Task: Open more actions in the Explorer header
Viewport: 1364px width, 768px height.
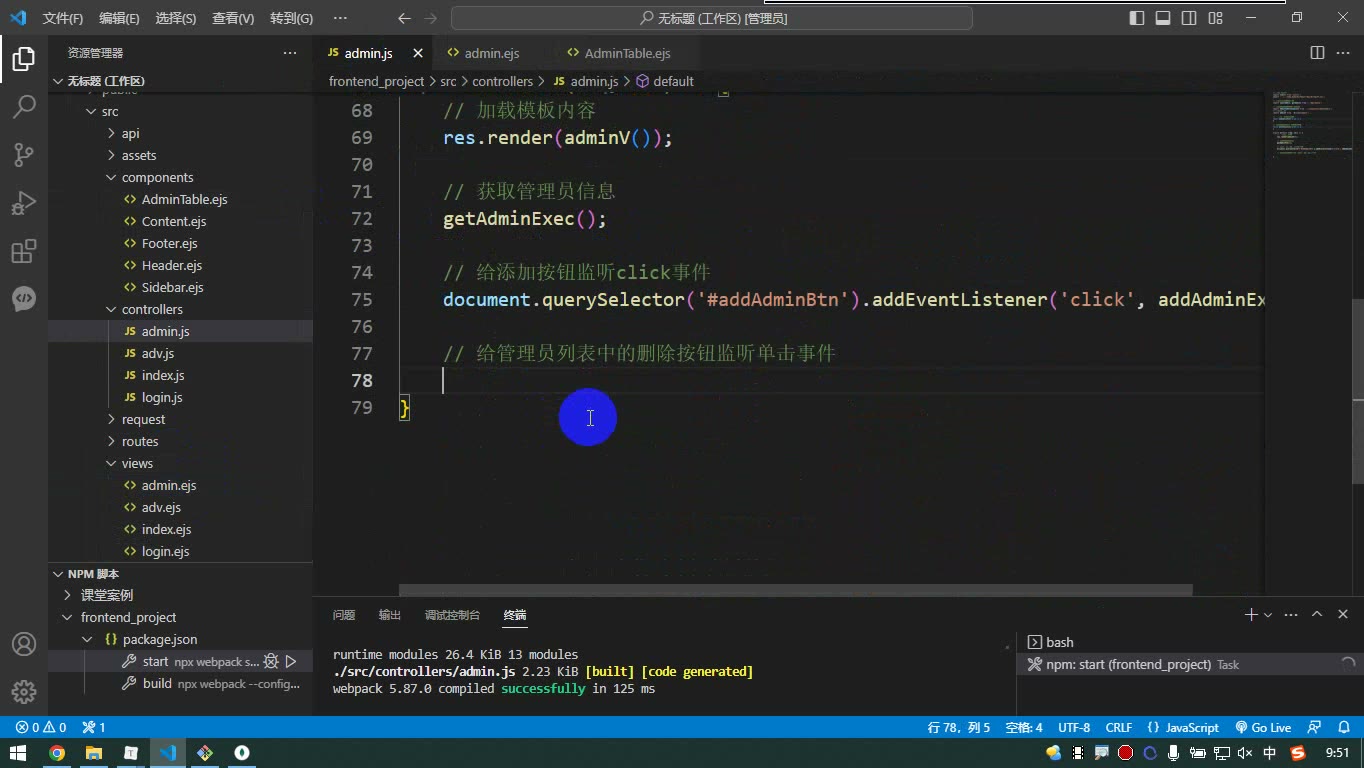Action: tap(290, 53)
